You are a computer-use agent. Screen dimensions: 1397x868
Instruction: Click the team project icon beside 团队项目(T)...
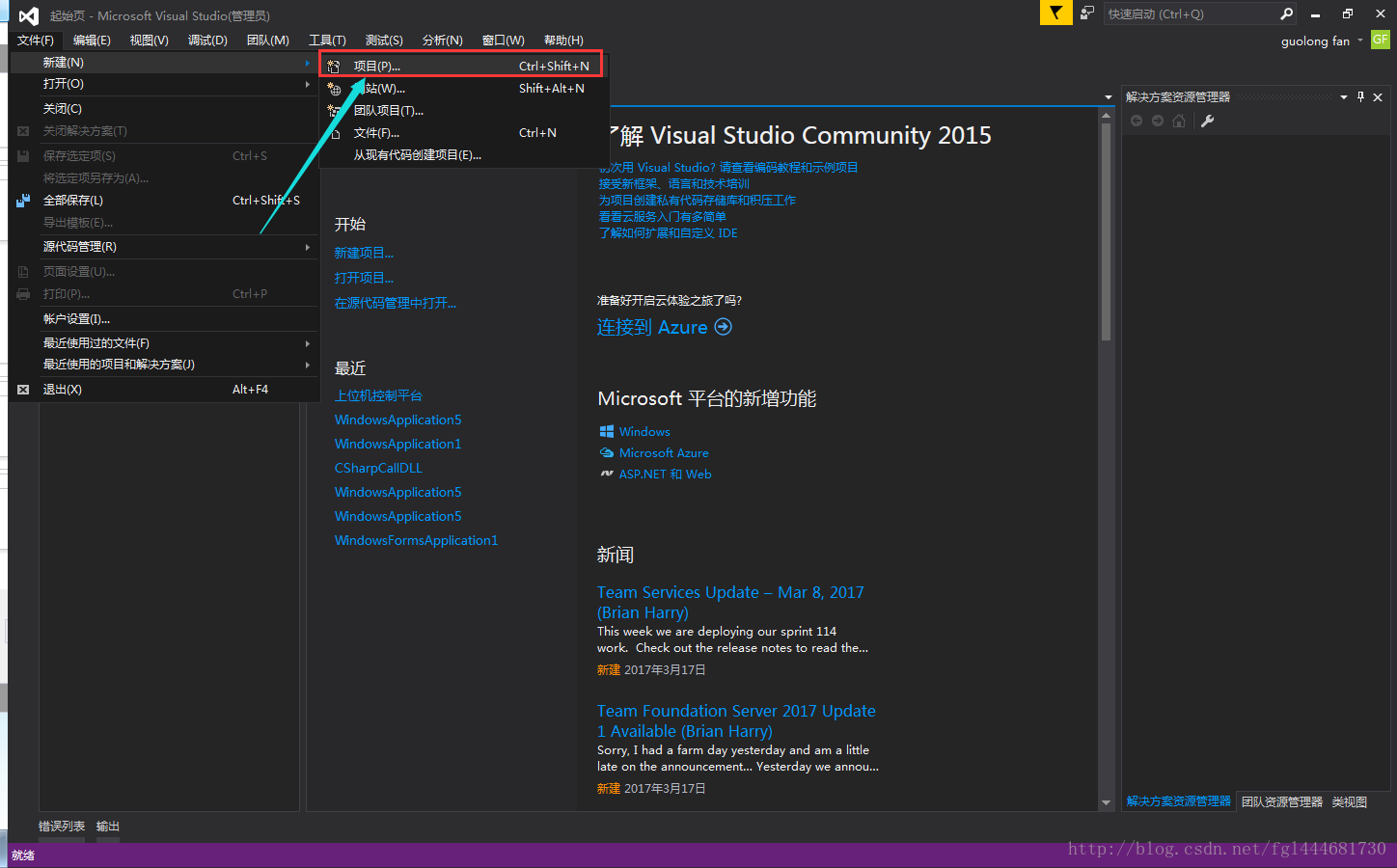[x=334, y=111]
